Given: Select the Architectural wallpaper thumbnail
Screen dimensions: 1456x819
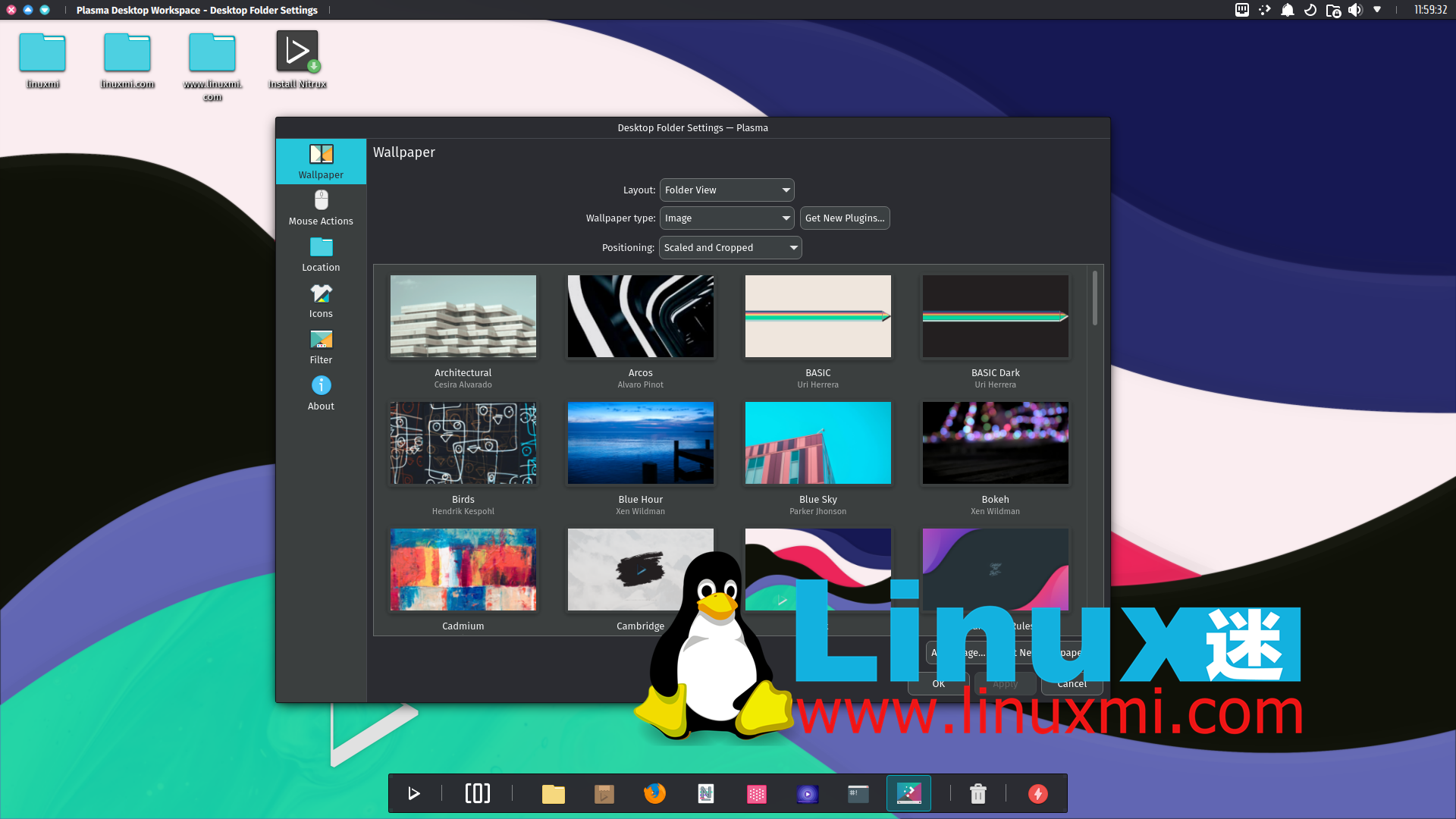Looking at the screenshot, I should coord(463,316).
